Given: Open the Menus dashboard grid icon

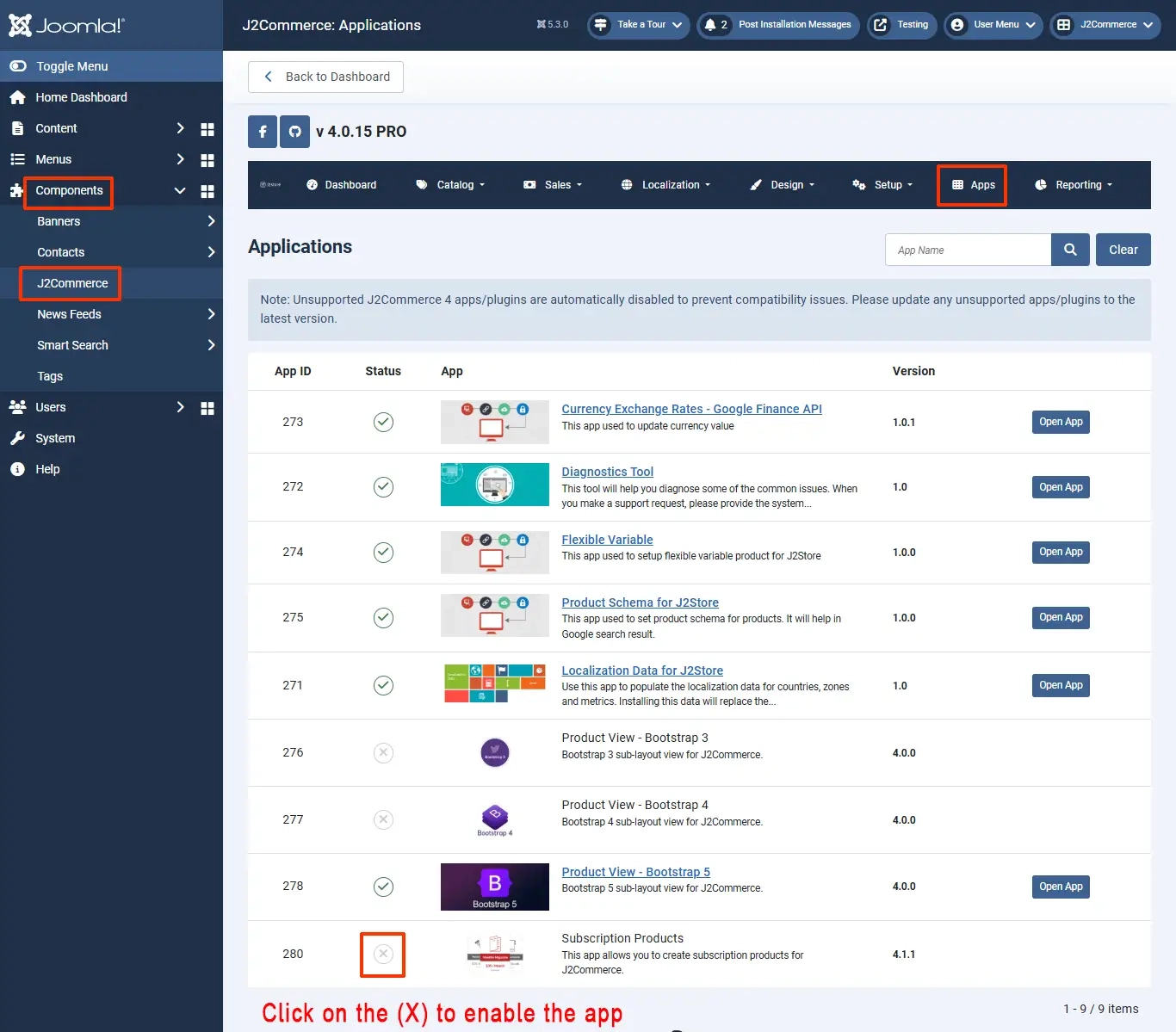Looking at the screenshot, I should point(207,160).
